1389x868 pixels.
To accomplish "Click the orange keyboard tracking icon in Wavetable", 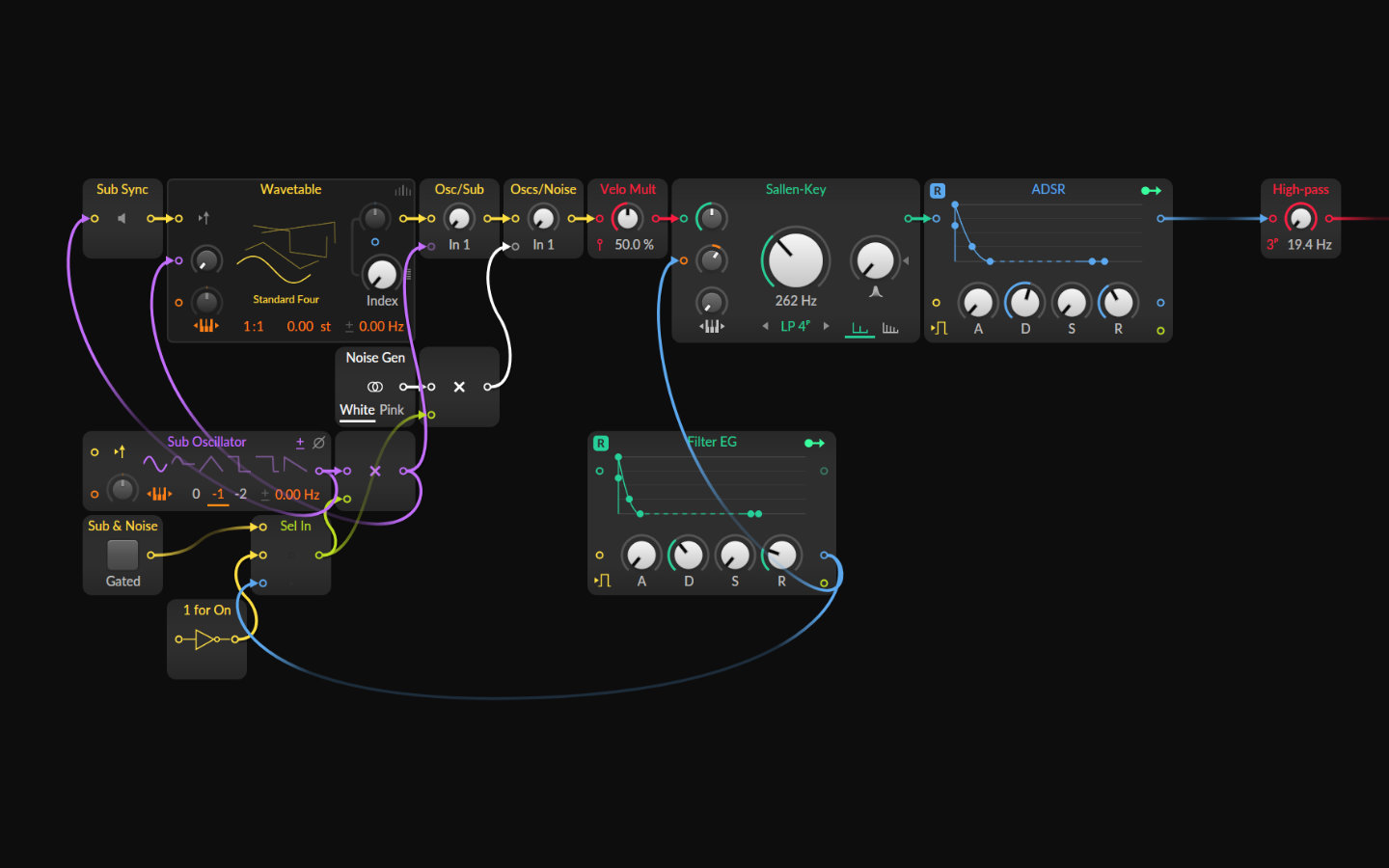I will pyautogui.click(x=205, y=326).
